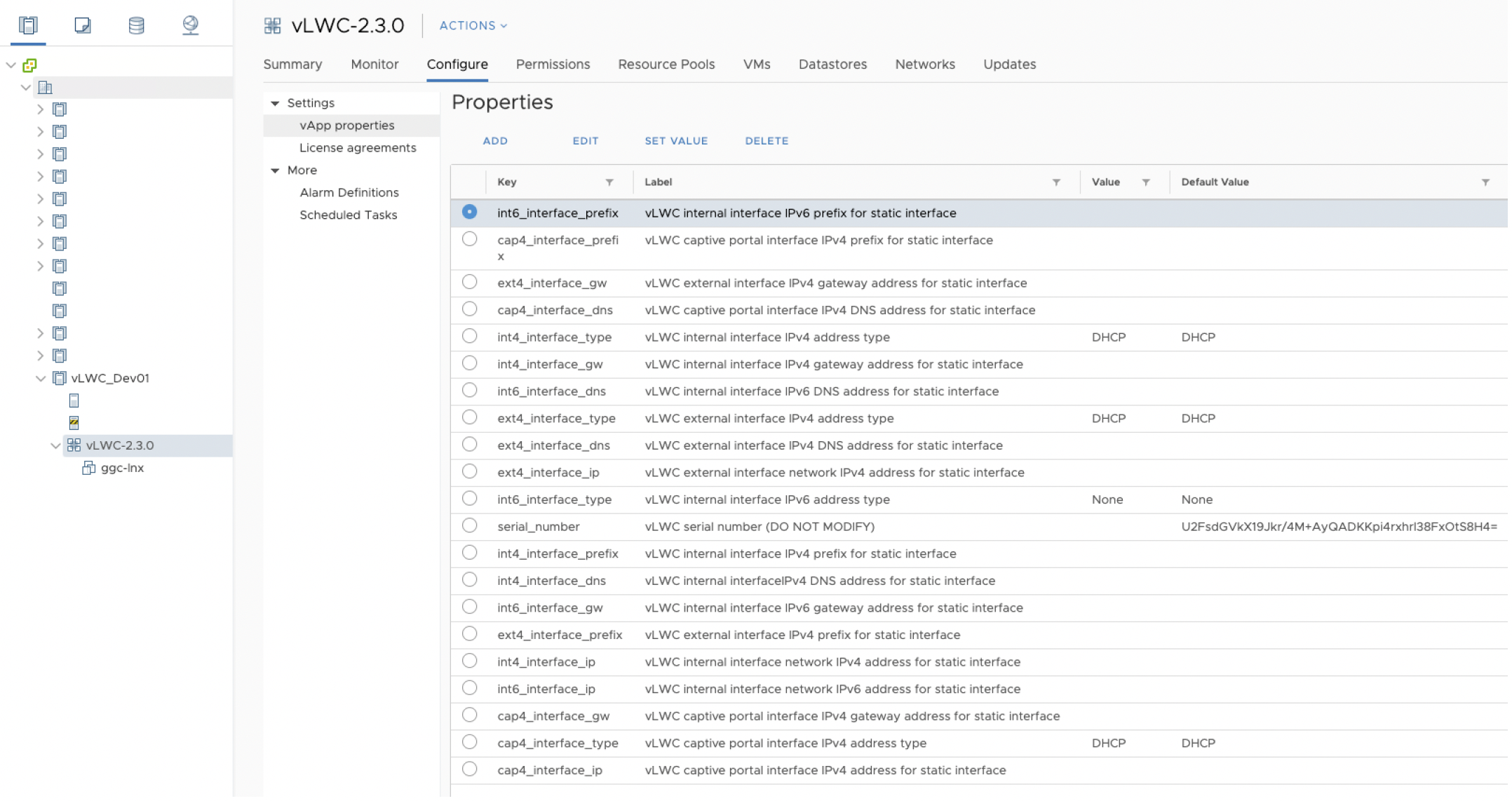Switch to the Datastores tab
This screenshot has height=801, width=1512.
pos(834,65)
